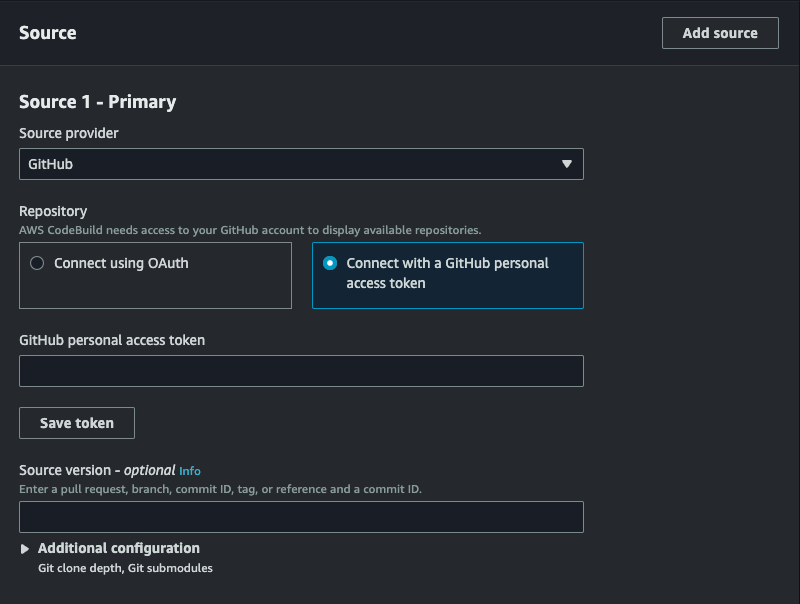The image size is (800, 604).
Task: Select the GitHub personal access token radio button
Action: click(x=330, y=264)
